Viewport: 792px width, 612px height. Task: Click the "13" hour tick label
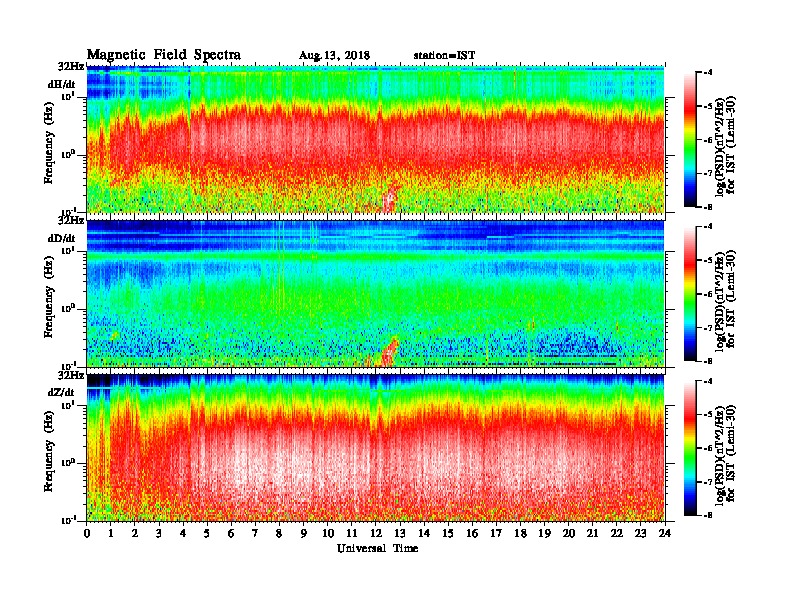pyautogui.click(x=400, y=533)
